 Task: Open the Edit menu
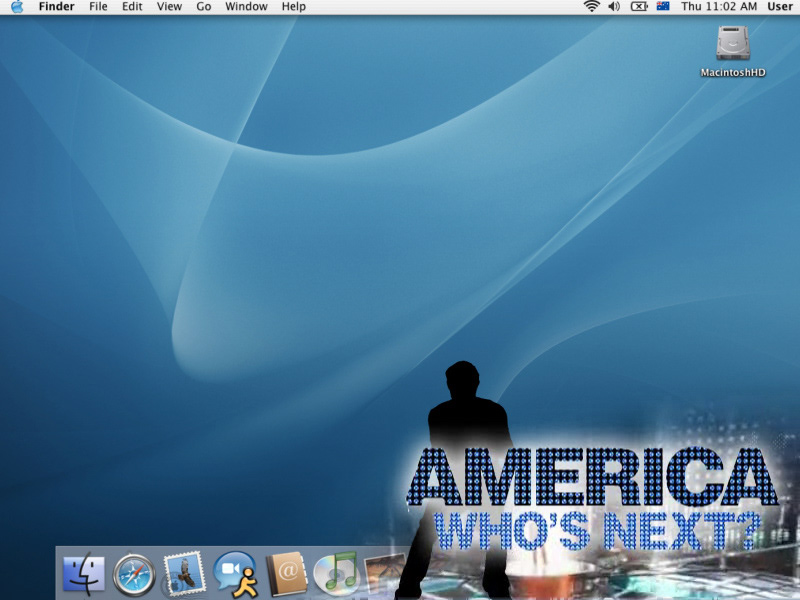point(132,7)
